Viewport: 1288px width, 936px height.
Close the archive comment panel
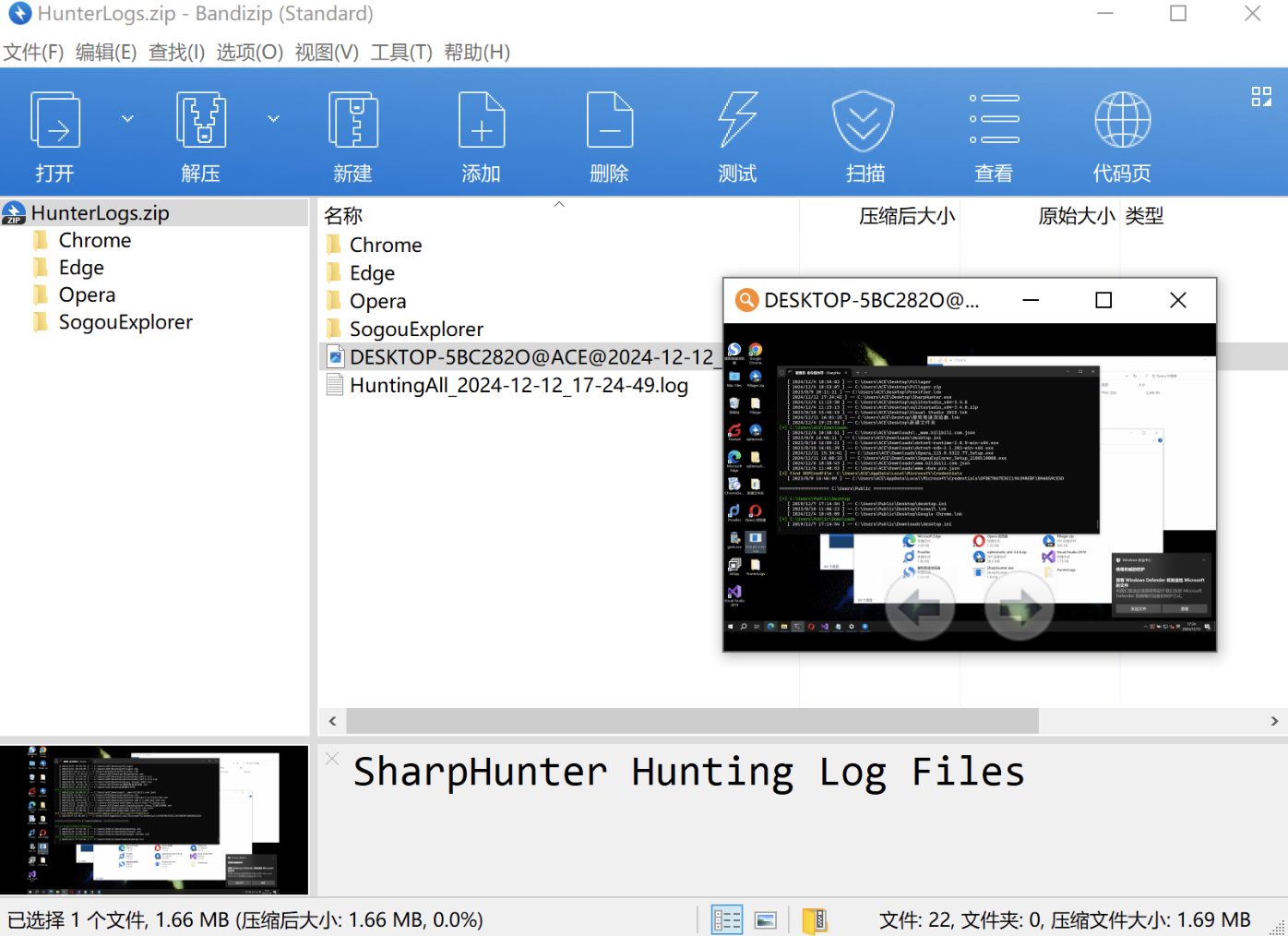pos(332,758)
